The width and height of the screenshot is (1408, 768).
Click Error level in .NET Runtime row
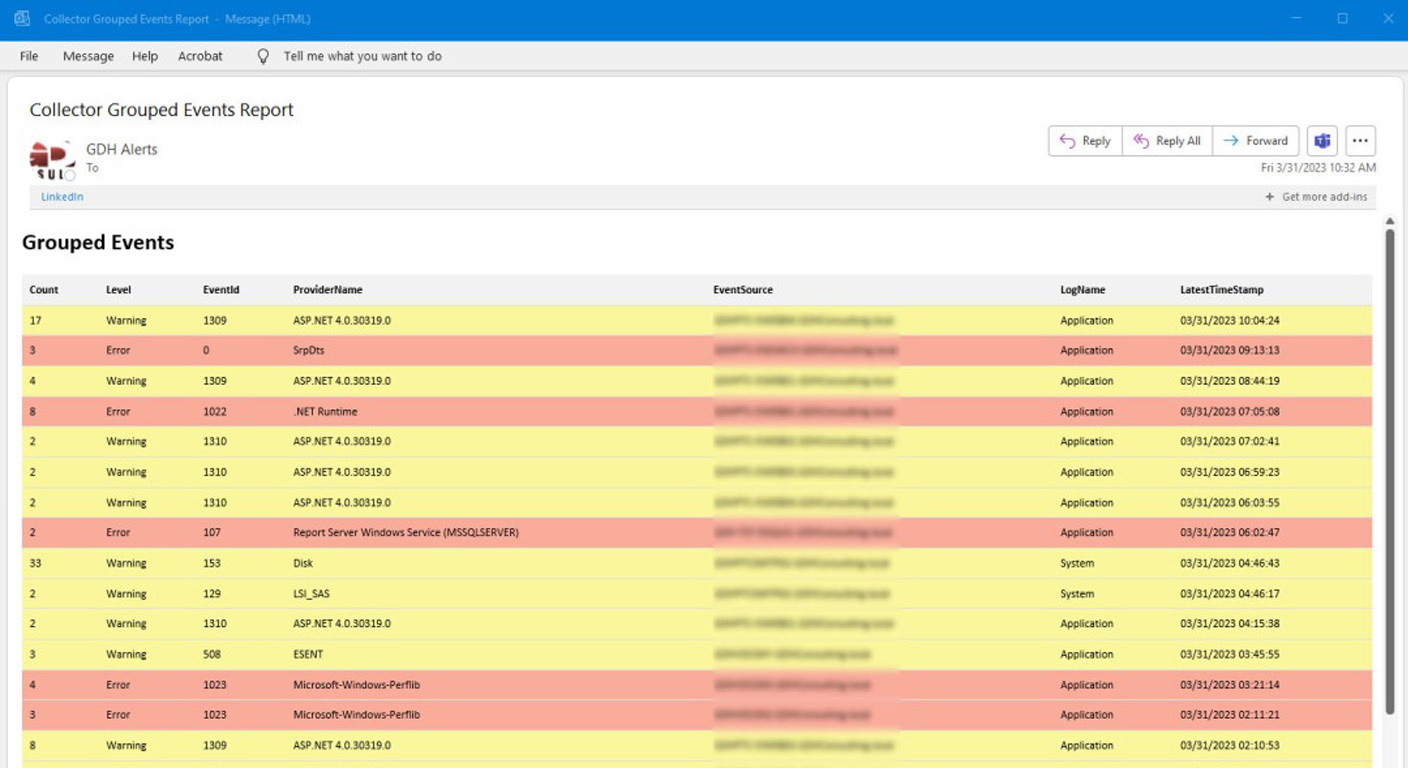pyautogui.click(x=118, y=412)
